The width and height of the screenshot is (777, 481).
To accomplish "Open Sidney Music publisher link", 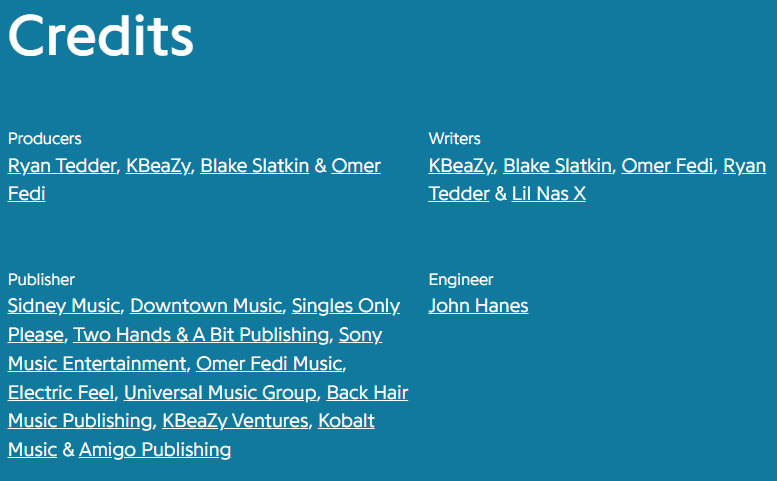I will tap(64, 306).
